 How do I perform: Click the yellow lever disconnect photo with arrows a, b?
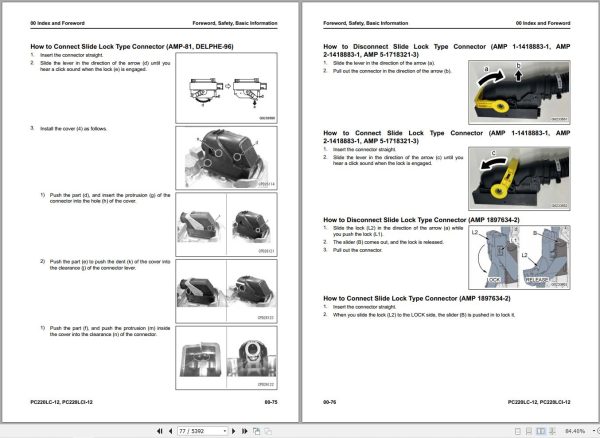pos(519,92)
